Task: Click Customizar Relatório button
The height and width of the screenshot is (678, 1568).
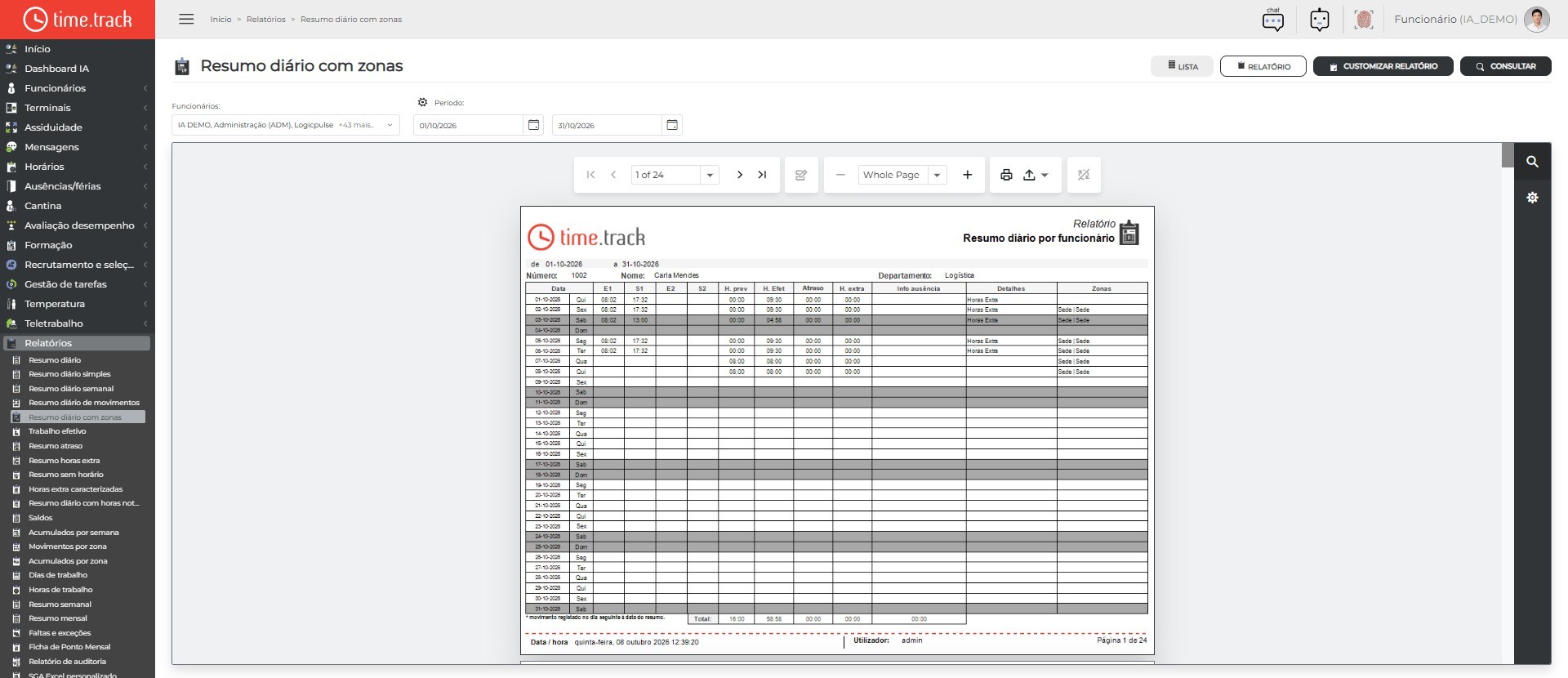Action: coord(1383,66)
